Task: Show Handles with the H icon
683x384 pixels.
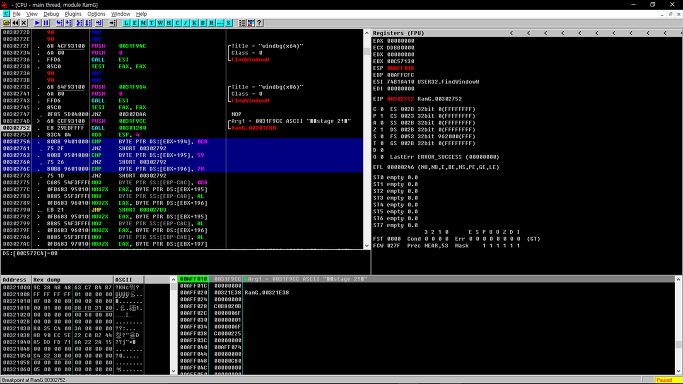Action: tap(169, 23)
